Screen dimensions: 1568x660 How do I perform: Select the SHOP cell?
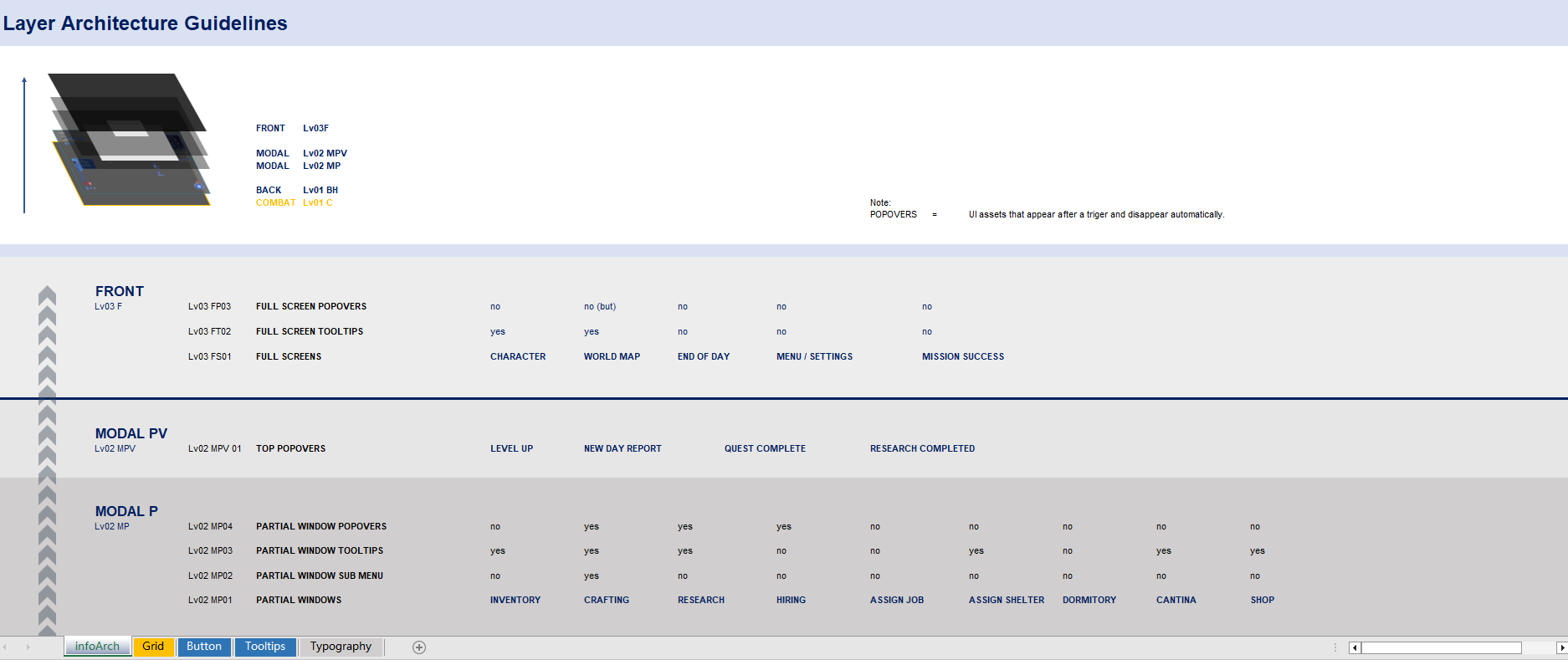point(1263,601)
